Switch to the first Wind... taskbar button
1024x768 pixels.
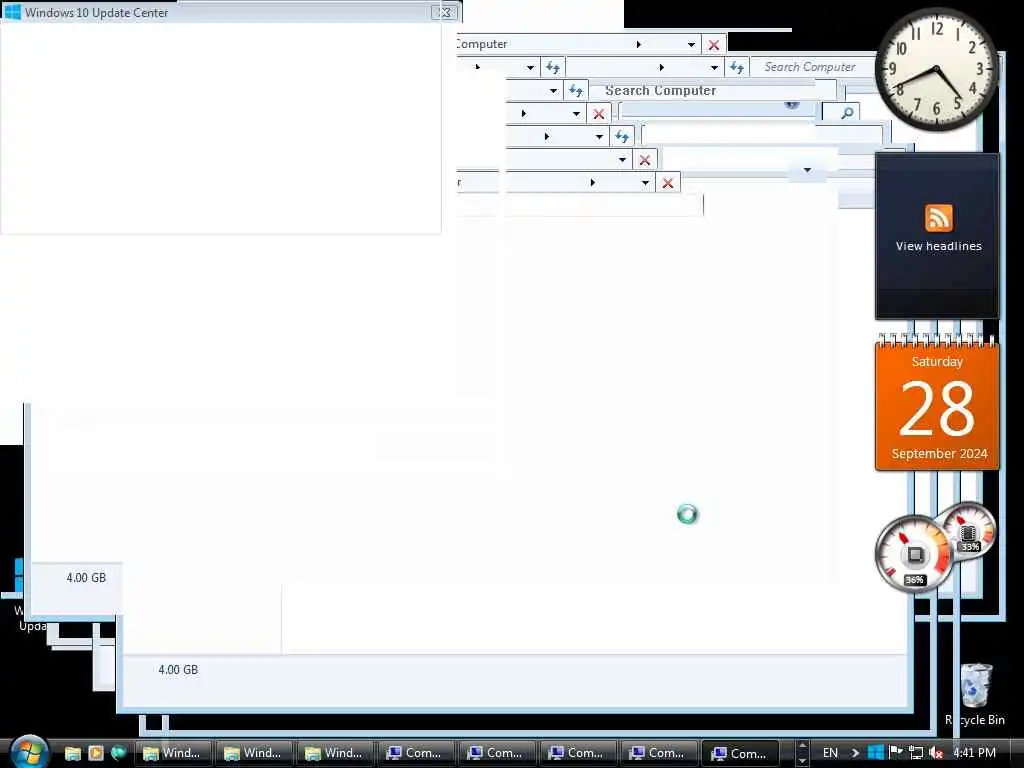pos(173,753)
